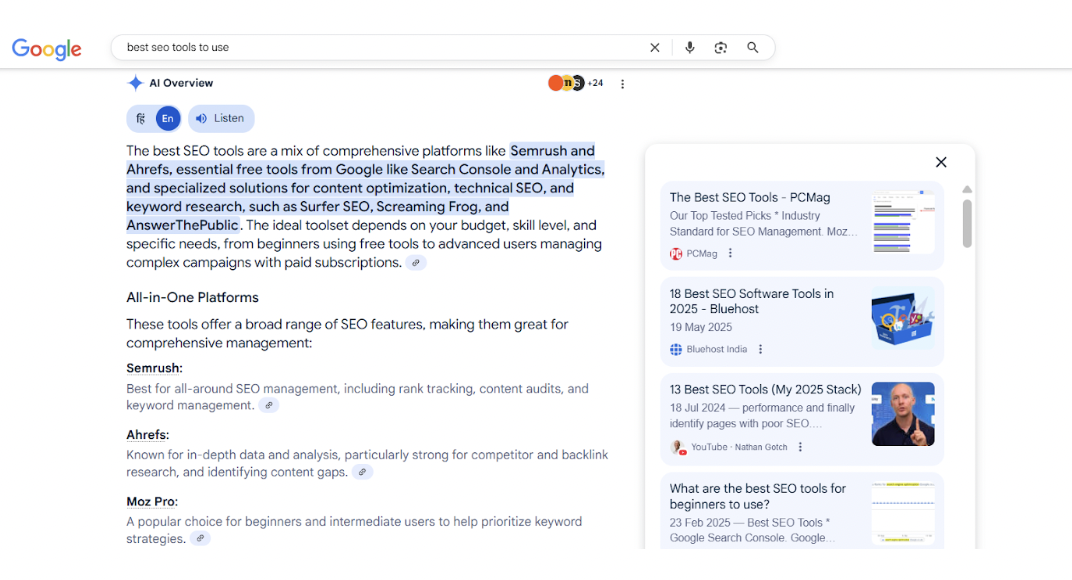Open 'The Best SEO Tools - PCMag' link
The width and height of the screenshot is (1072, 580).
coord(749,198)
